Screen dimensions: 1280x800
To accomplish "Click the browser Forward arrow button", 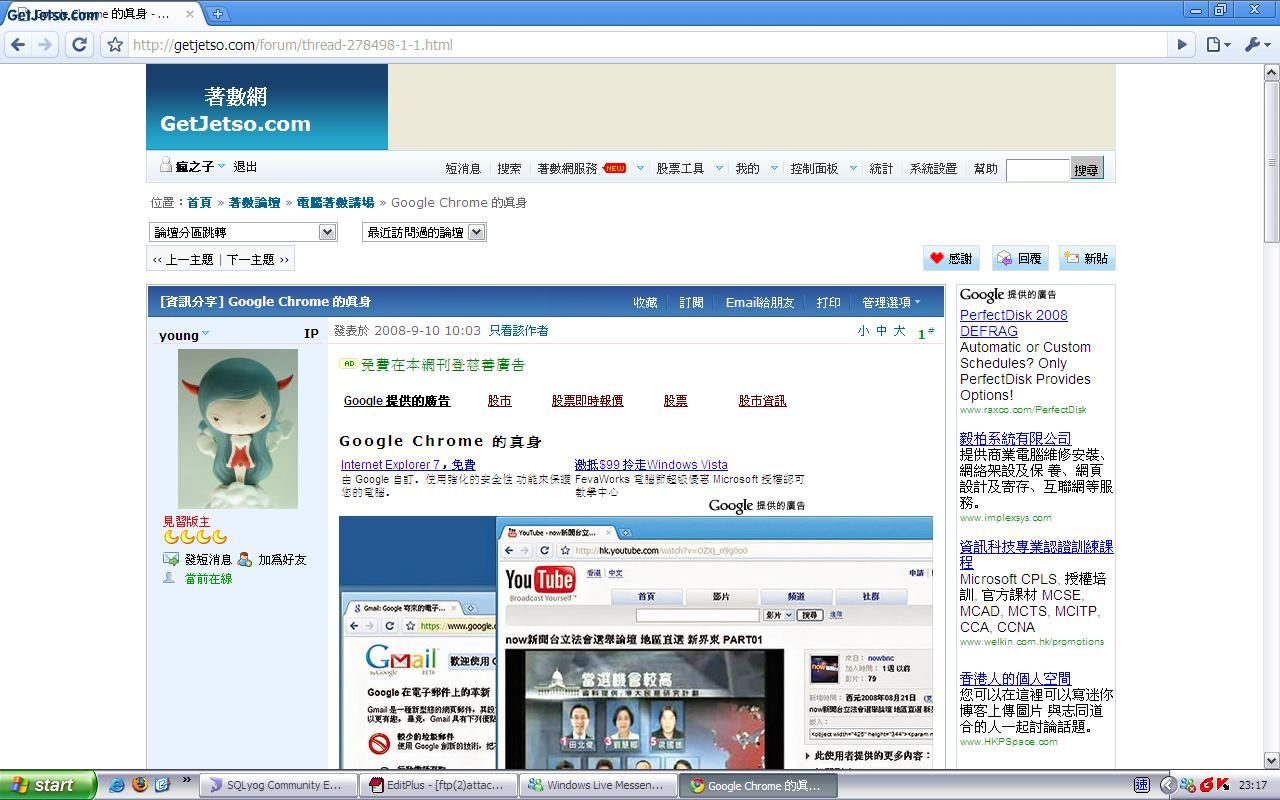I will (x=45, y=44).
